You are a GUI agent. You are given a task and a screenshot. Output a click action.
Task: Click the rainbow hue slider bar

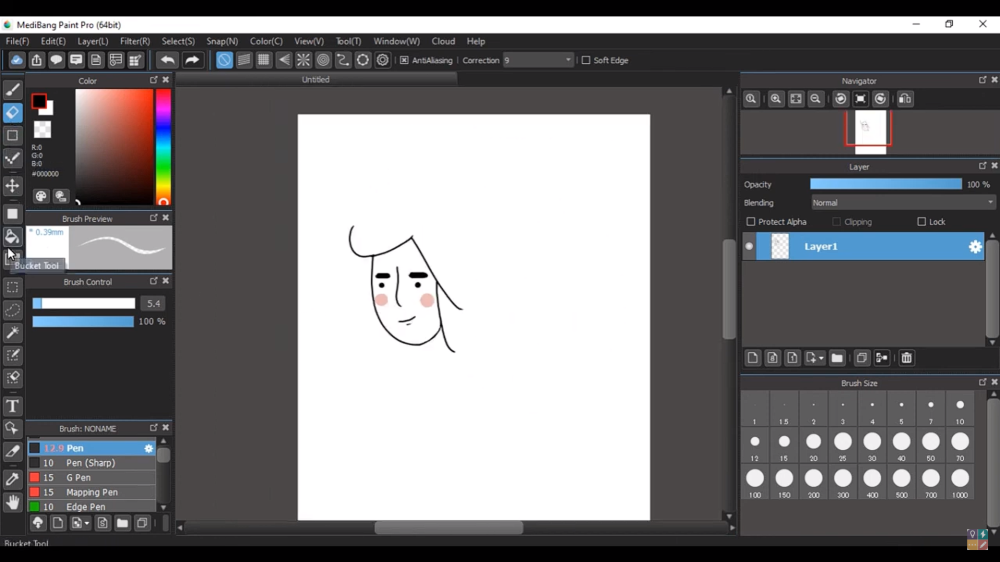pos(163,145)
